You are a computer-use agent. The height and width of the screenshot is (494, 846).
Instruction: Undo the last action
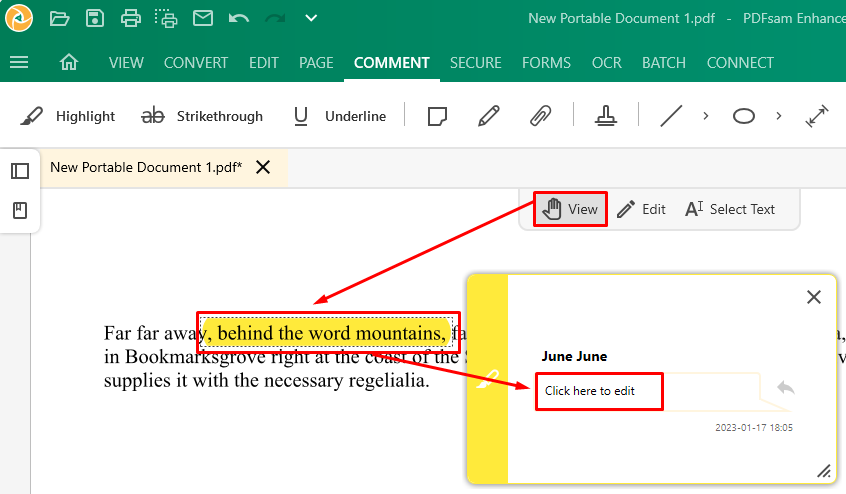[238, 19]
